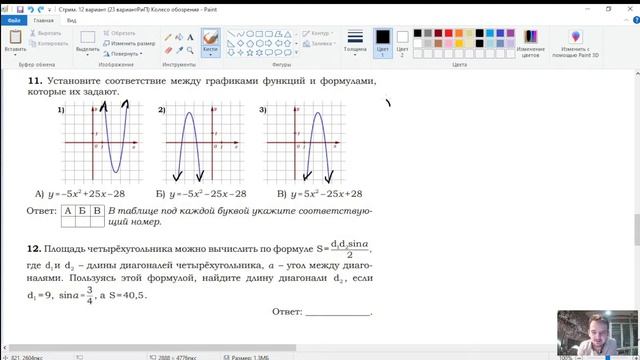Collapse the ribbon with the chevron
Screen dimensions: 640x360
(626, 20)
